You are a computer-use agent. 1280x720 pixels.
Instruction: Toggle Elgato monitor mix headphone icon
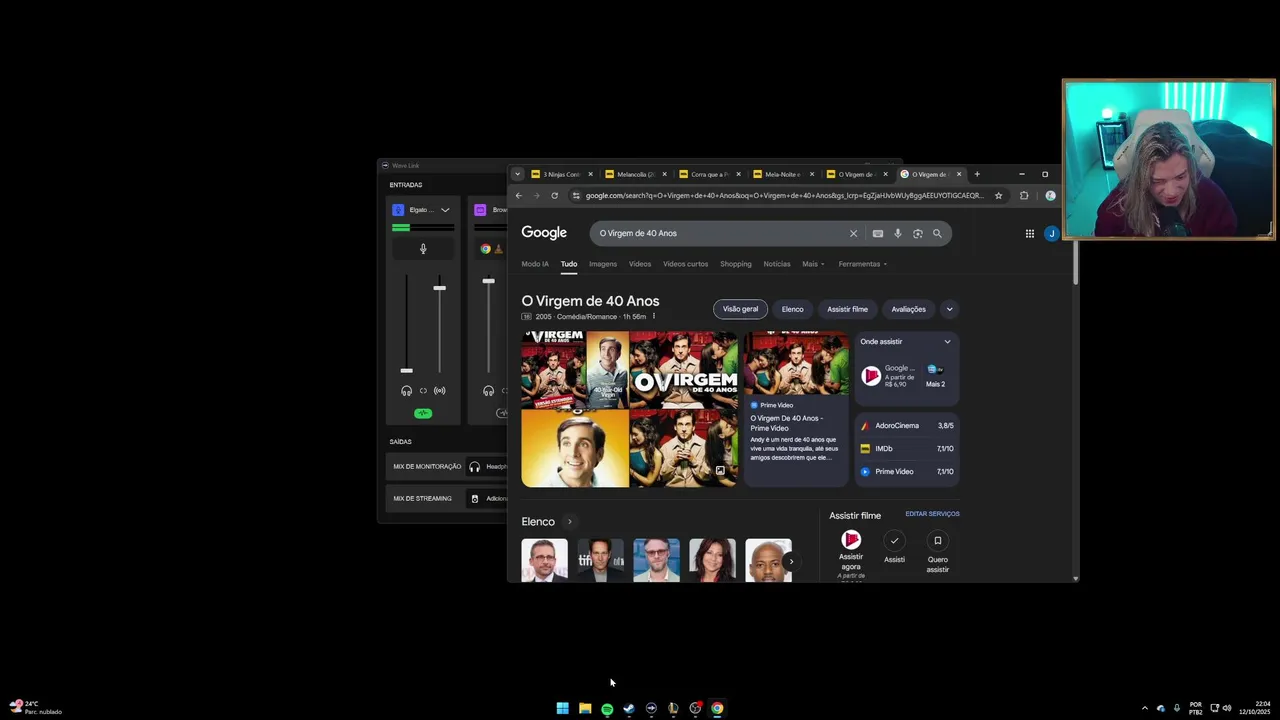(406, 391)
